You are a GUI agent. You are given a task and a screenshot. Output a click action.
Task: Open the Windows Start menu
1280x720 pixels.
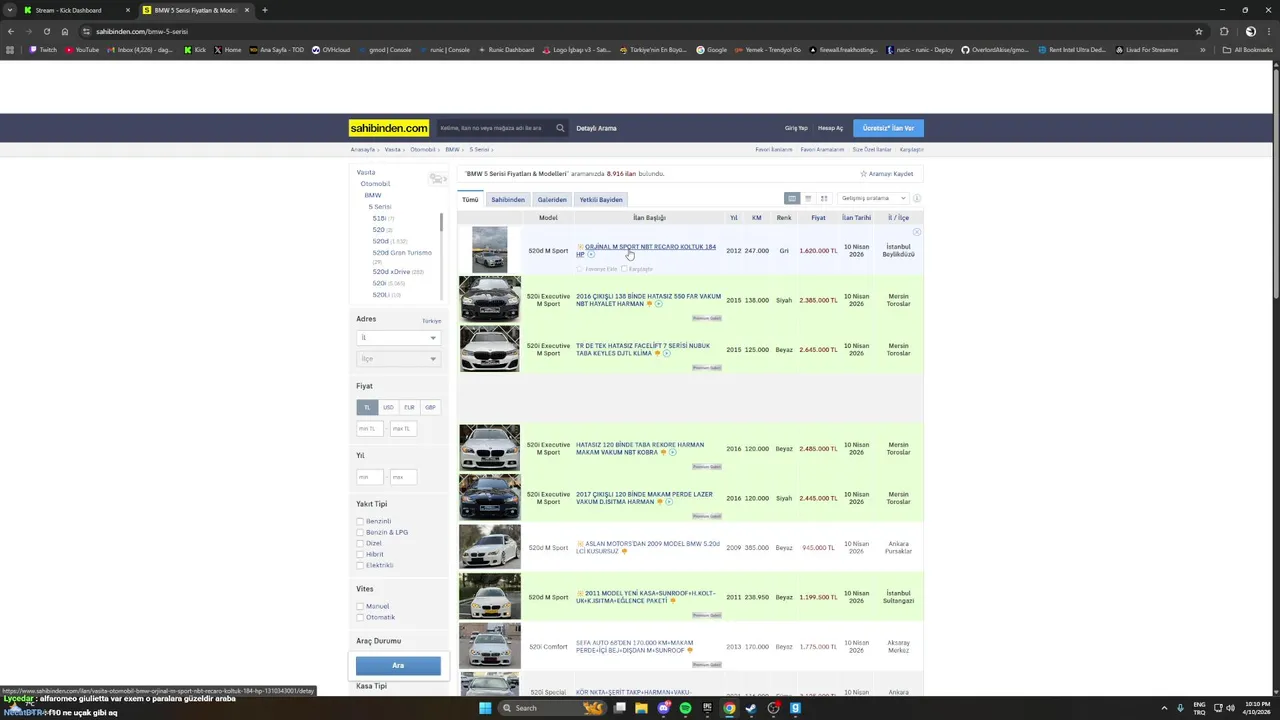click(x=485, y=708)
